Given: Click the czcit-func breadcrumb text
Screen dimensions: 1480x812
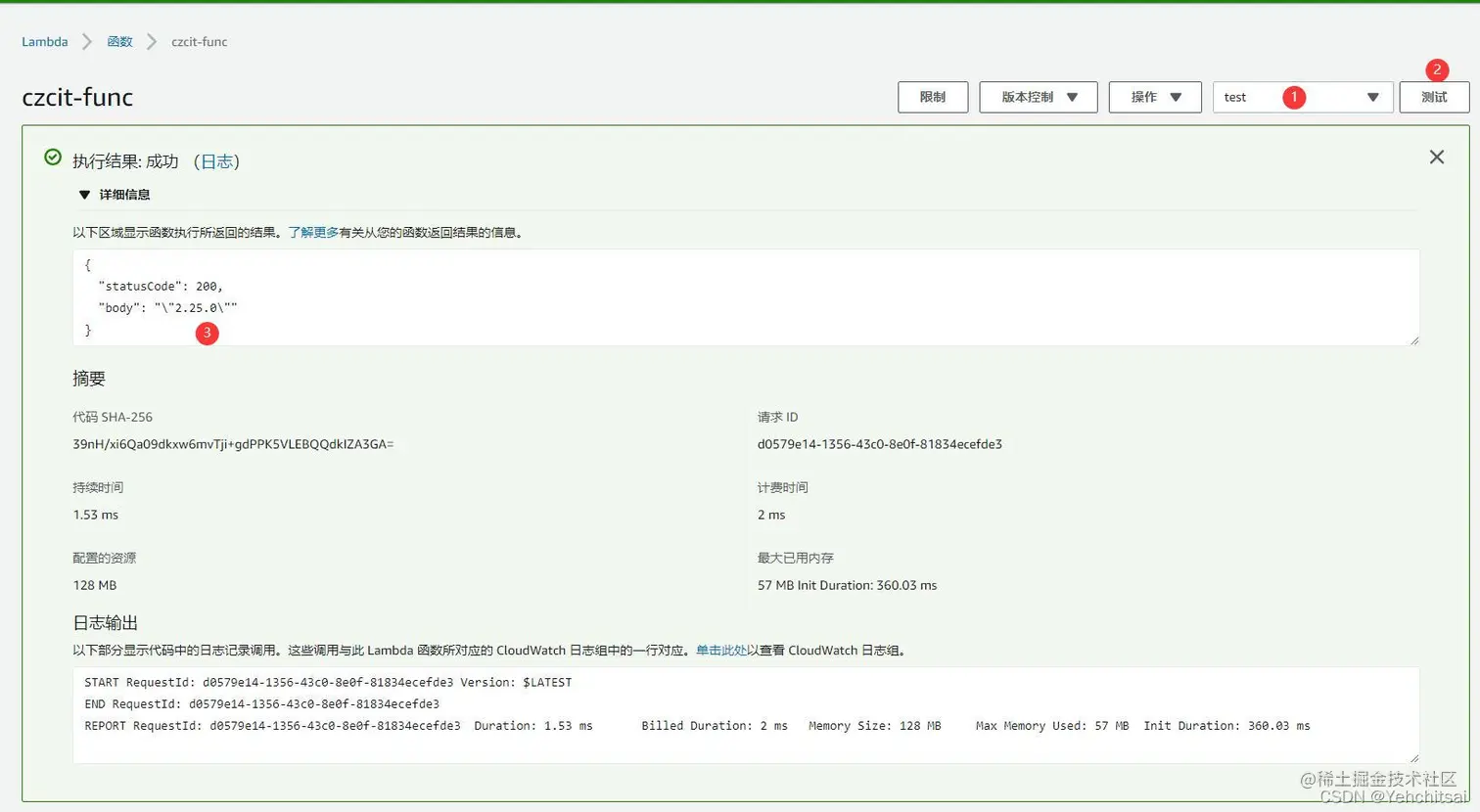Looking at the screenshot, I should pos(200,41).
